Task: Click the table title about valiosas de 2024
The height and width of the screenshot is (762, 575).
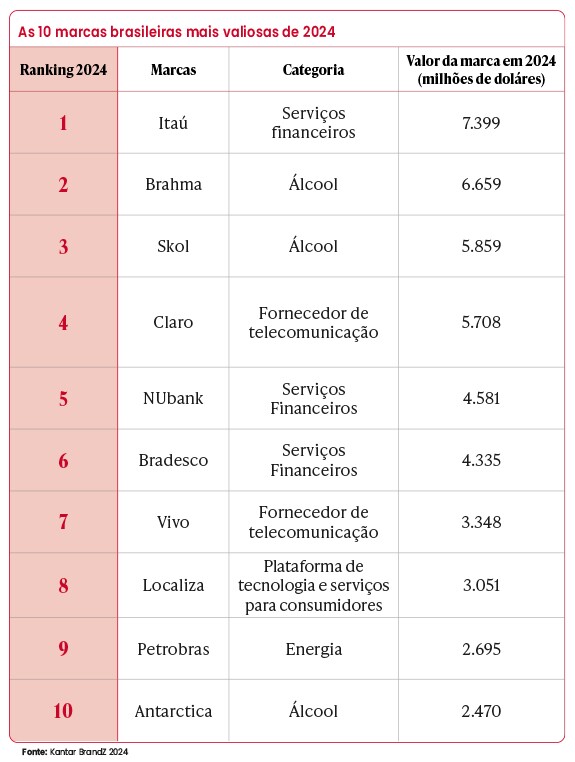Action: 176,32
